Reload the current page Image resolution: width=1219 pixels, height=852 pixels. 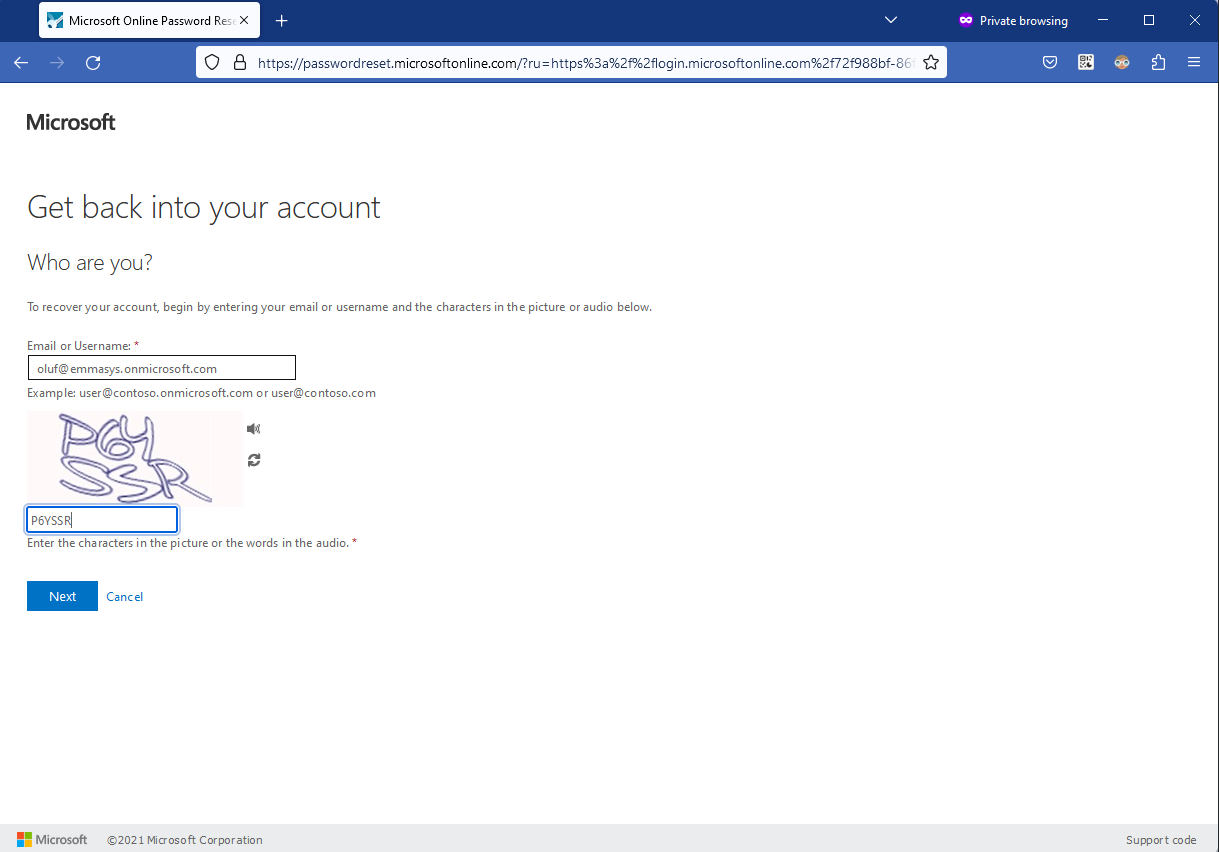tap(93, 62)
